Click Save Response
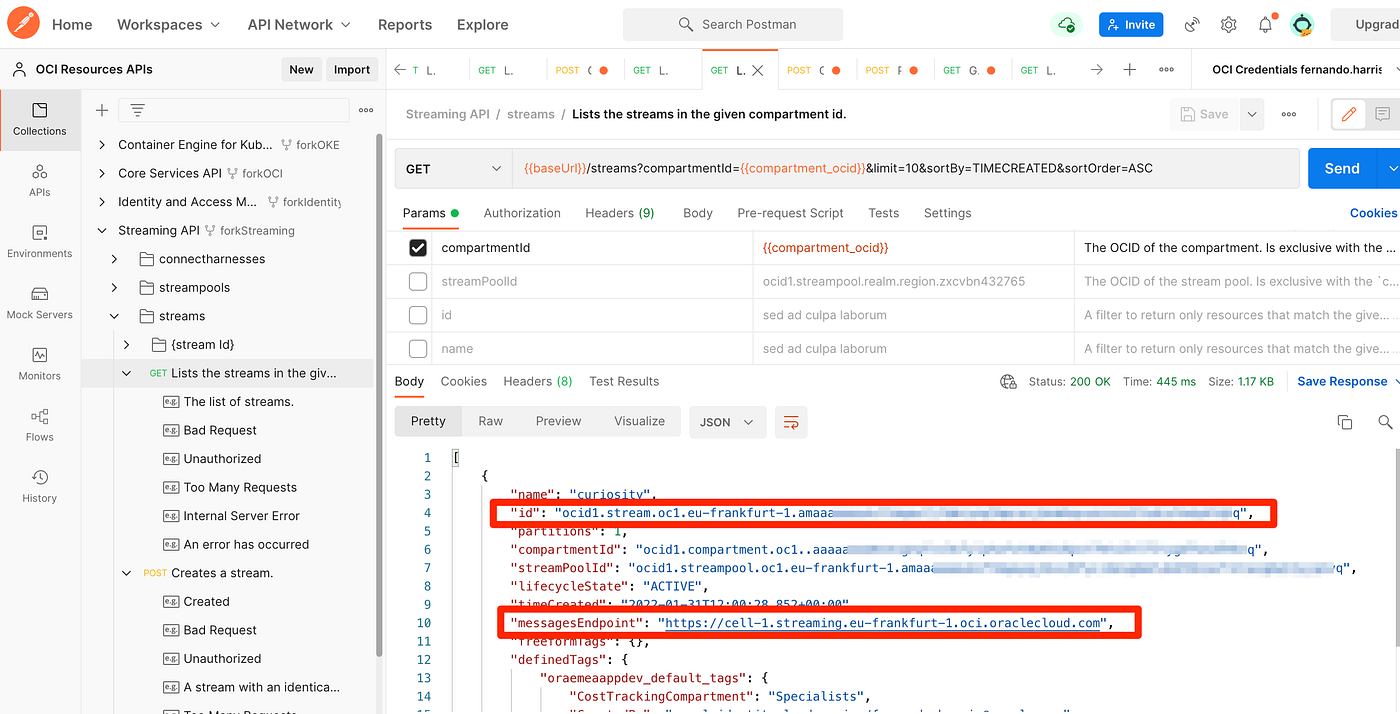Screen dimensions: 1400x714 pyautogui.click(x=1342, y=381)
